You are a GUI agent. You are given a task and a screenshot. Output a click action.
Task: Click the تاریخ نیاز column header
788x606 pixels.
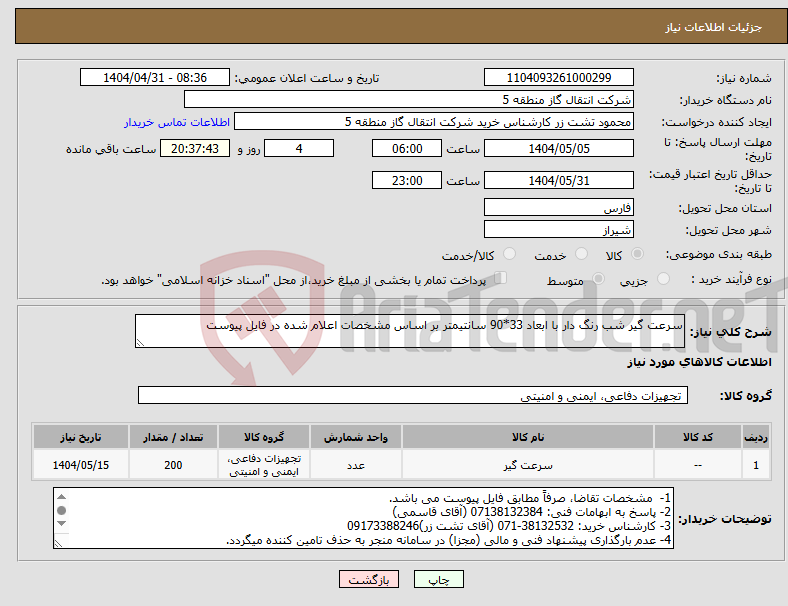click(80, 437)
